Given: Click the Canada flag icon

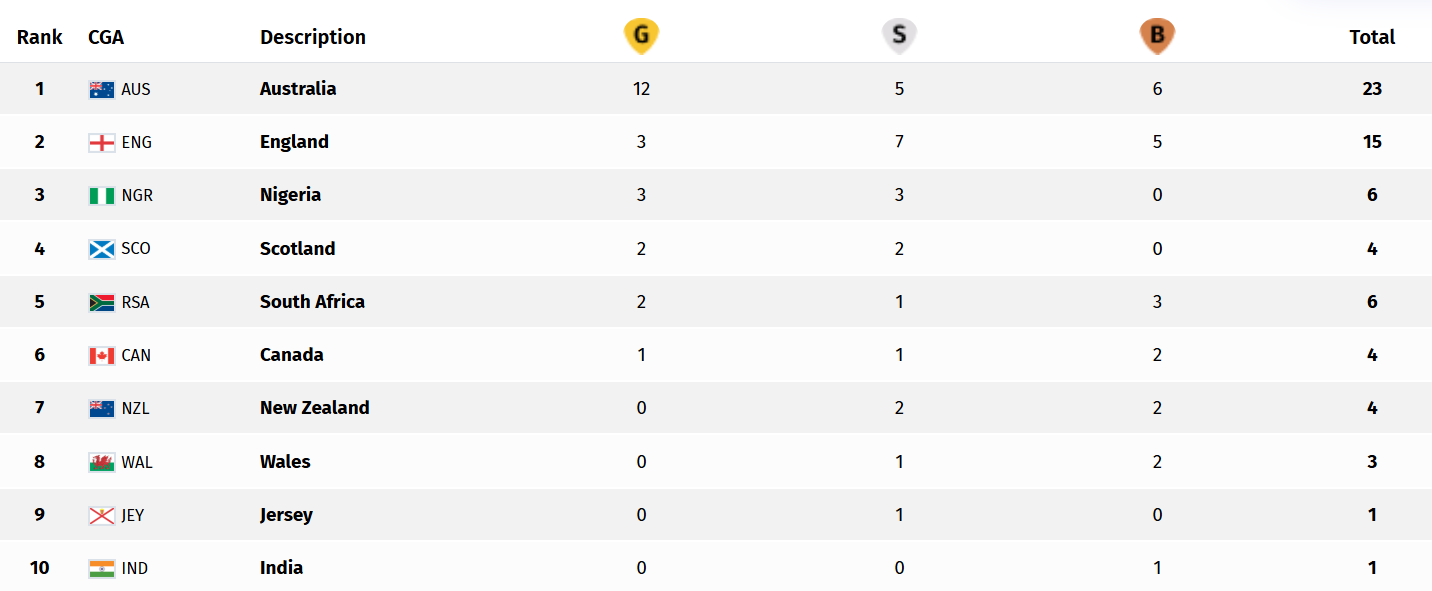Looking at the screenshot, I should [102, 355].
